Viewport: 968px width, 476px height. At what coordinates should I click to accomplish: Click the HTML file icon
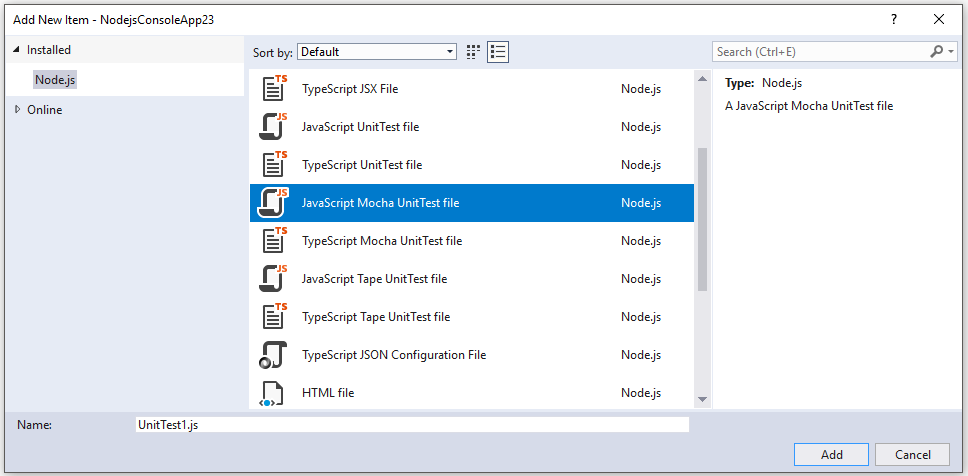[x=271, y=393]
